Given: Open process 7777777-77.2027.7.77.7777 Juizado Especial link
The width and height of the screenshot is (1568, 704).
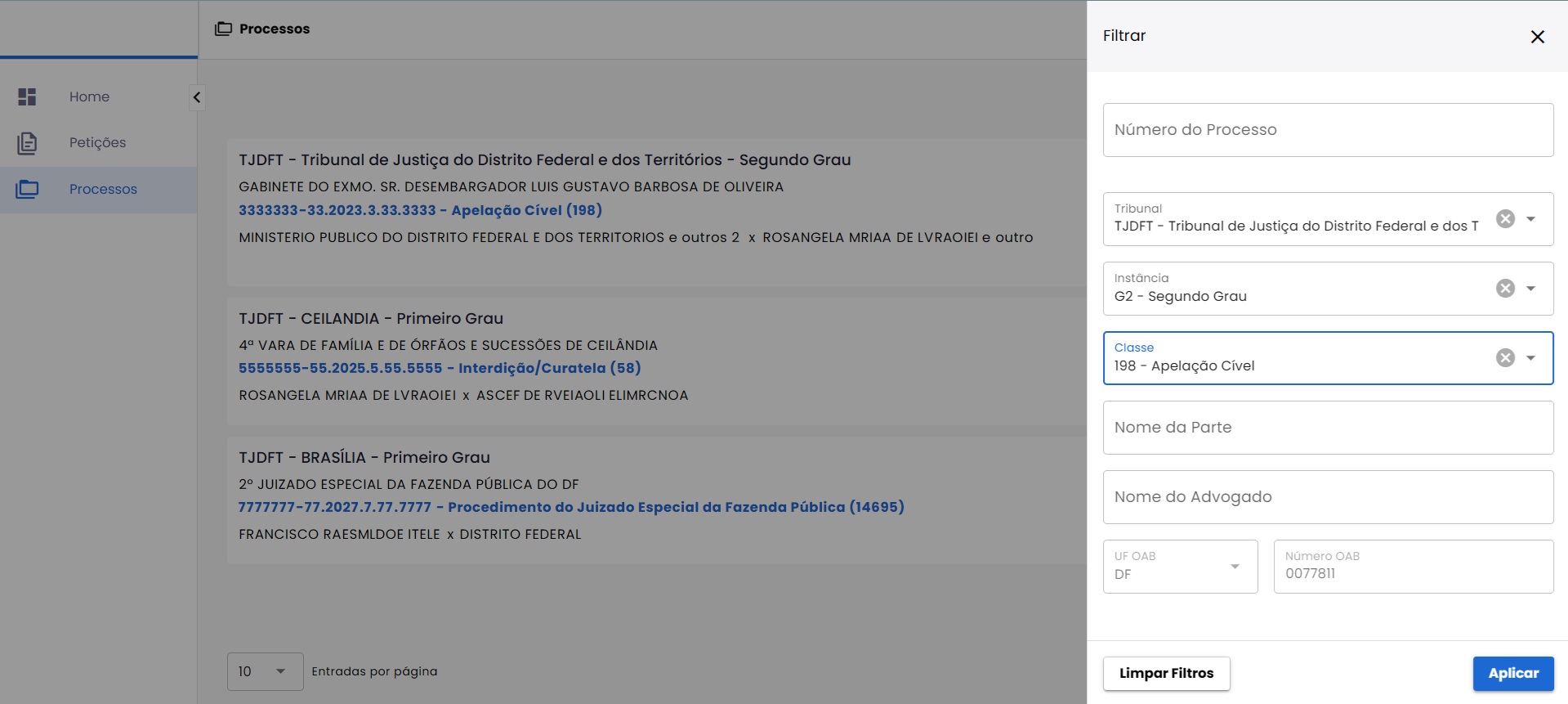Looking at the screenshot, I should (x=571, y=507).
